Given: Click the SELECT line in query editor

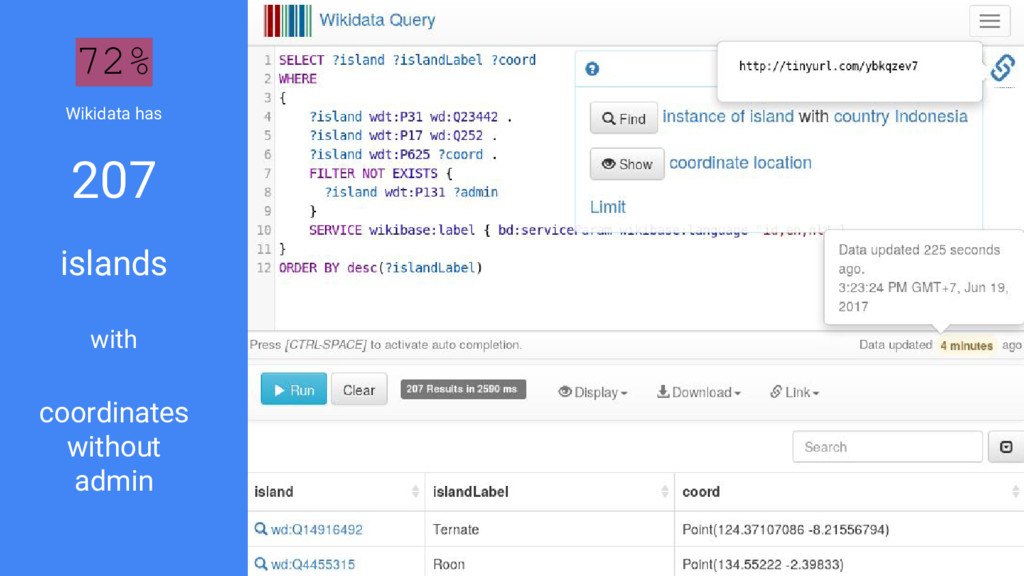Looking at the screenshot, I should tap(408, 59).
